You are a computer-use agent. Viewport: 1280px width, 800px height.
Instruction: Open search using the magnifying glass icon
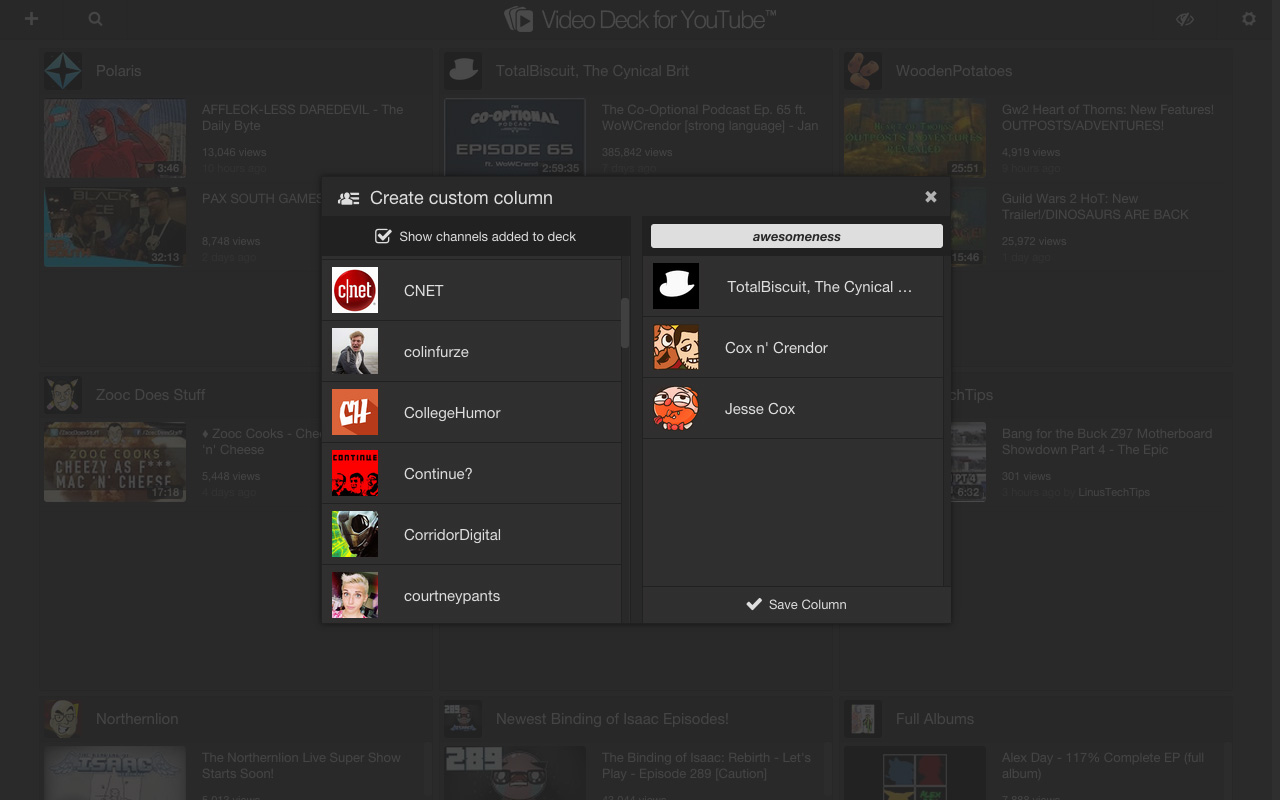click(x=94, y=18)
